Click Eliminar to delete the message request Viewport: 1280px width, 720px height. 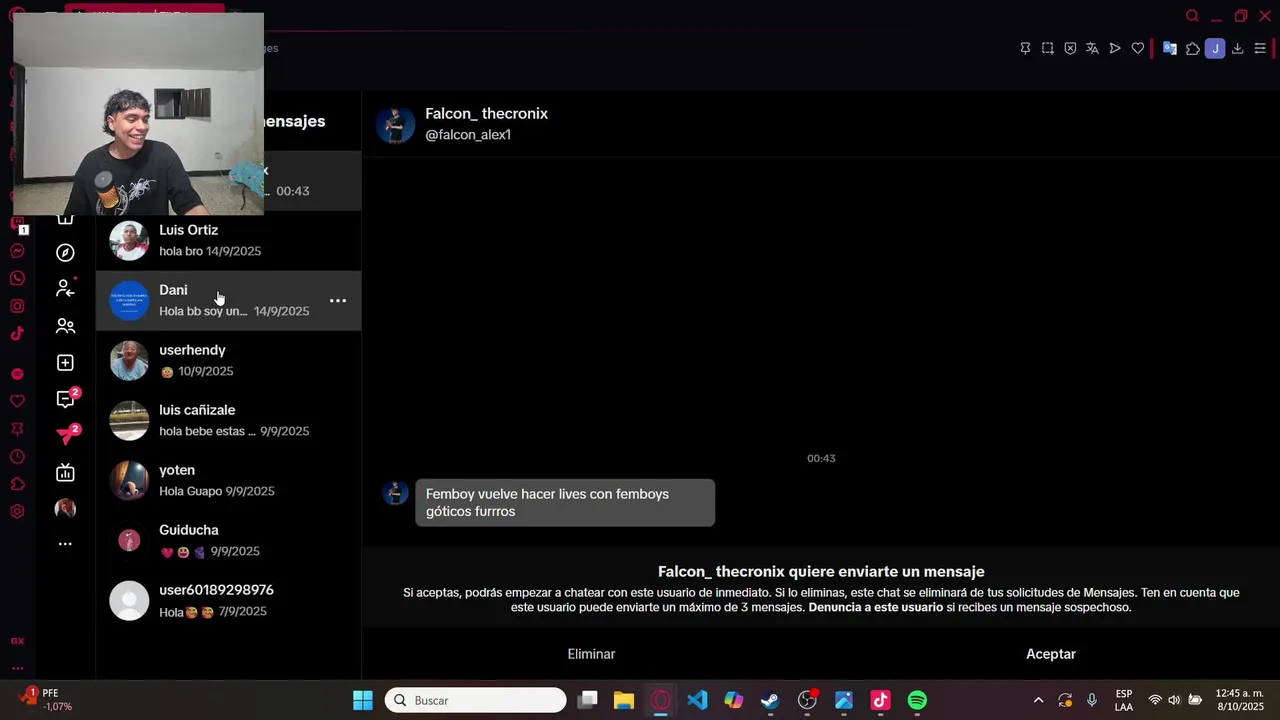click(x=591, y=654)
